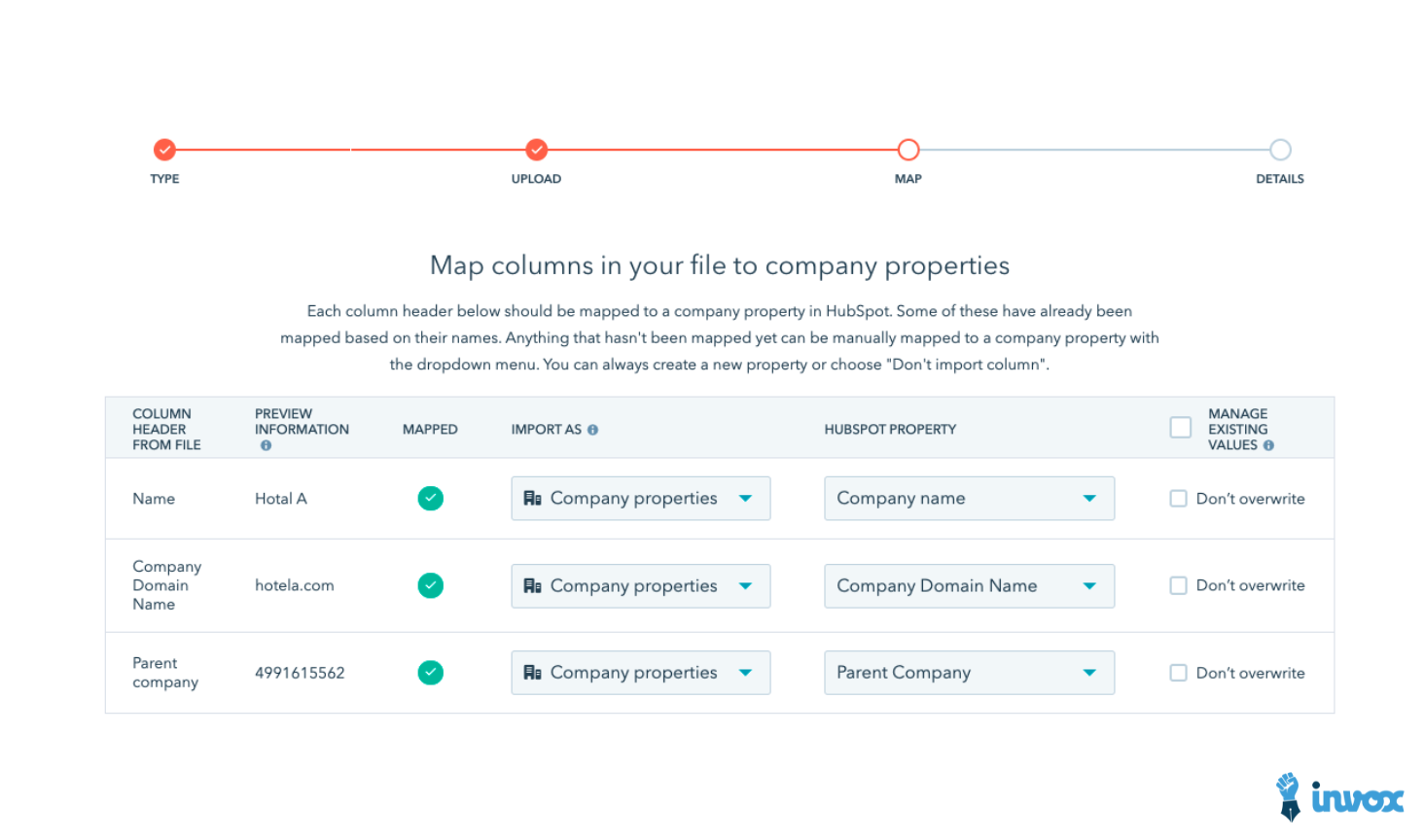Enable Don't overwrite for Company Domain Name row

click(x=1178, y=585)
